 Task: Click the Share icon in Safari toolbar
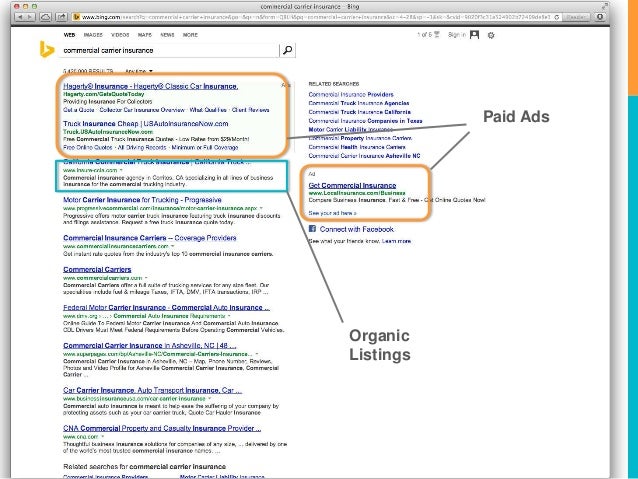(61, 17)
